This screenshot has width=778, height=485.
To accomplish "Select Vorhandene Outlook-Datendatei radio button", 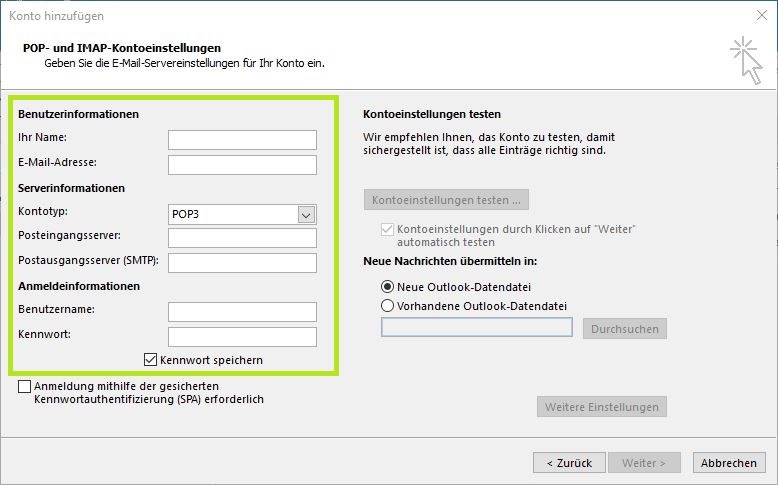I will coord(387,306).
